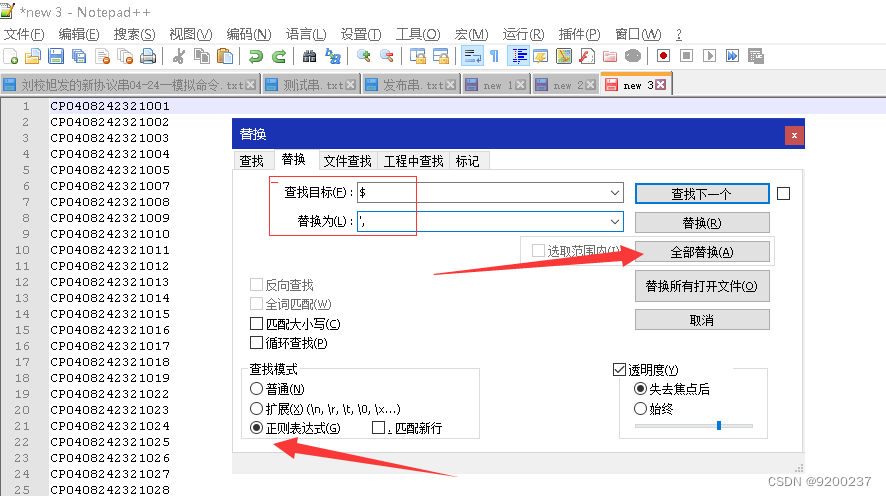Click the Save toolbar icon

[x=55, y=56]
